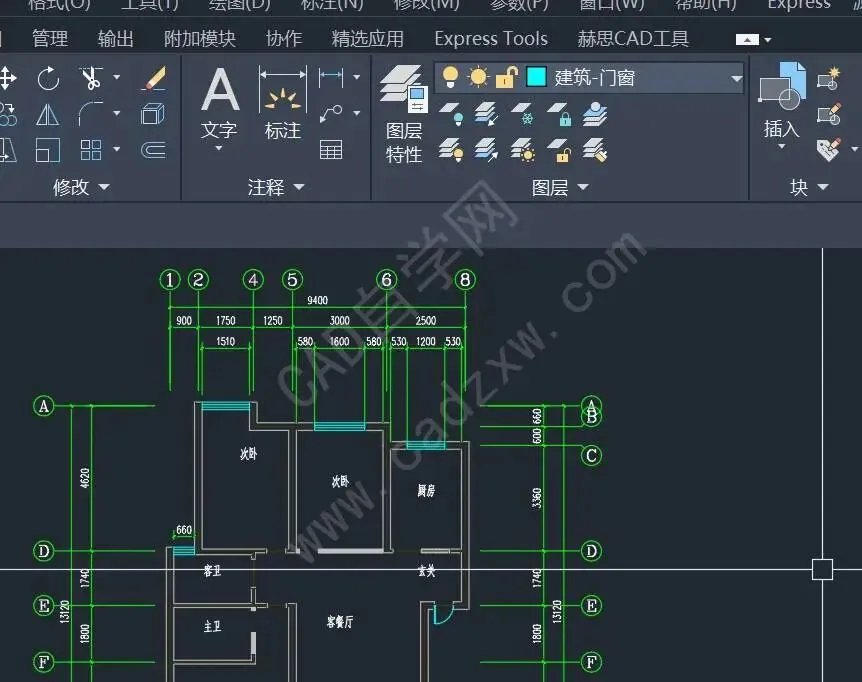This screenshot has width=862, height=682.
Task: Open the Fillet tool dropdown arrow
Action: pyautogui.click(x=117, y=113)
